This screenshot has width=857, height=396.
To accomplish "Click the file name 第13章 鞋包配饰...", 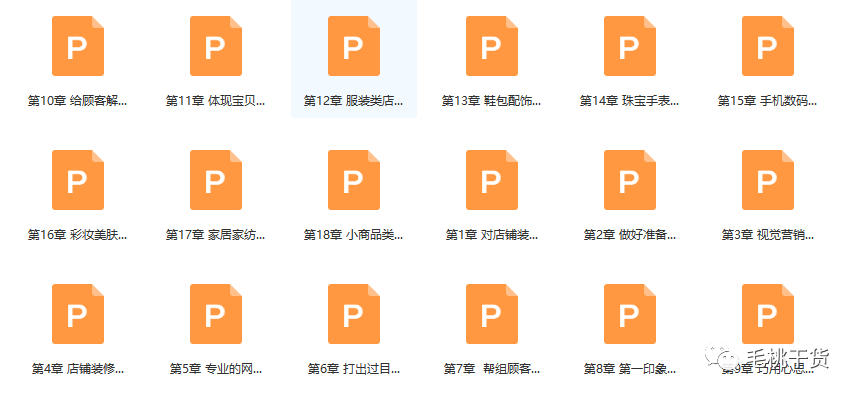I will (x=492, y=101).
